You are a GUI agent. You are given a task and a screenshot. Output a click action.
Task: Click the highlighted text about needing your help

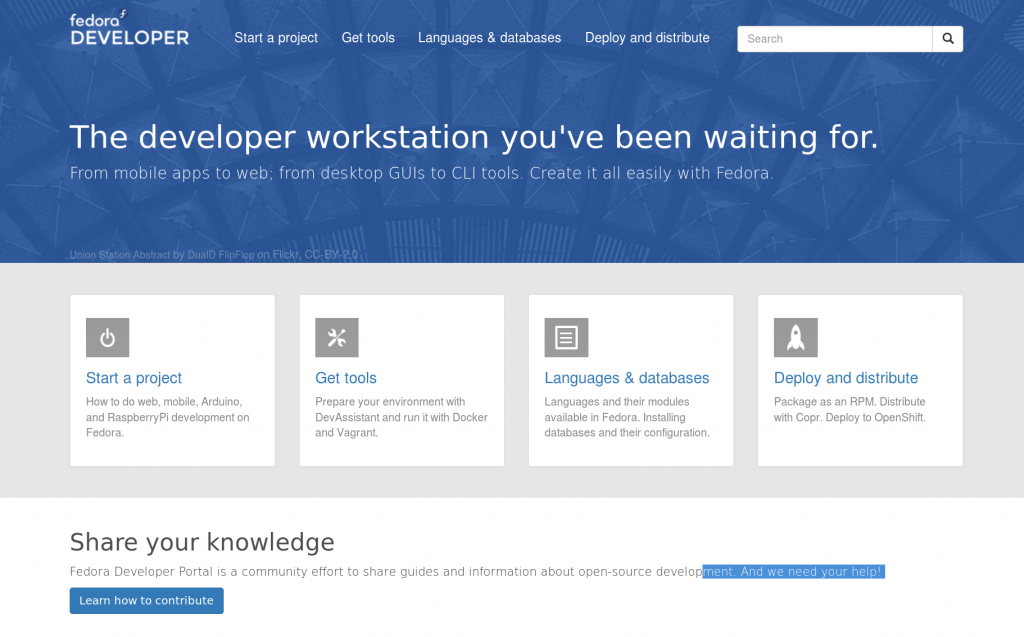tap(793, 571)
